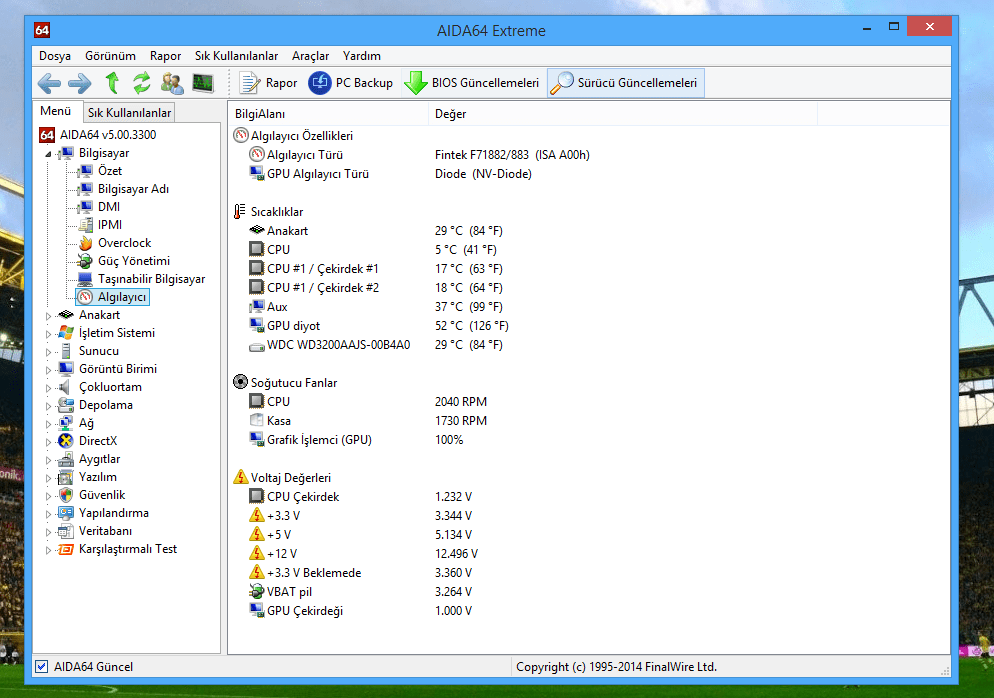
Task: Click the DirectX yellow X icon
Action: pyautogui.click(x=66, y=441)
